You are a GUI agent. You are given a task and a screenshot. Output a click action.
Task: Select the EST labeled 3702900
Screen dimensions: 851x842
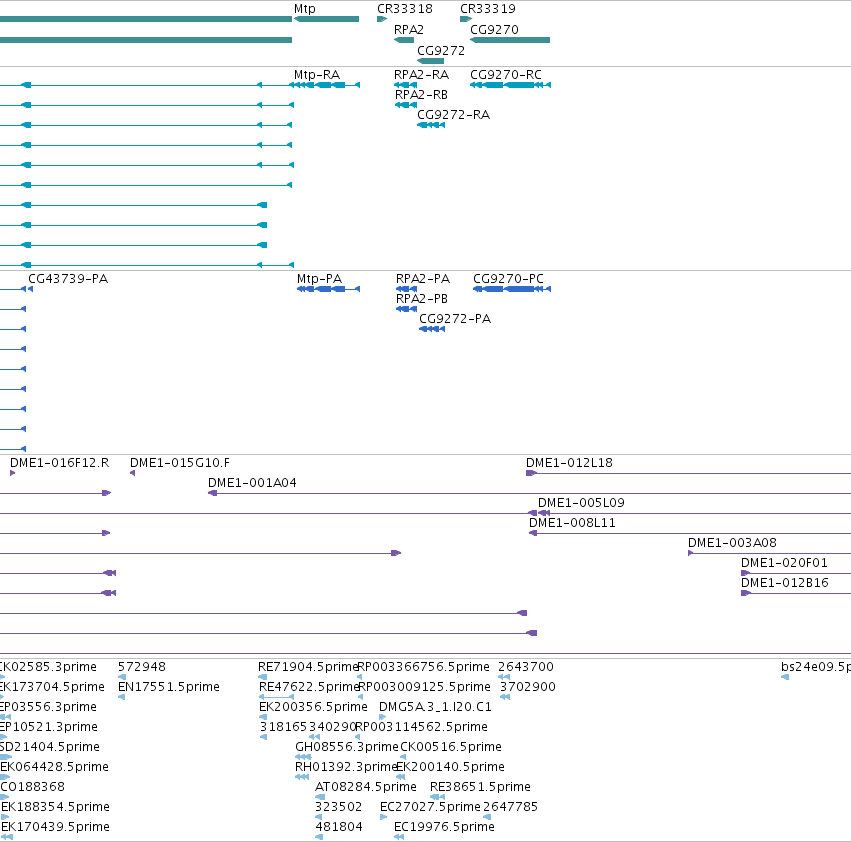(505, 698)
